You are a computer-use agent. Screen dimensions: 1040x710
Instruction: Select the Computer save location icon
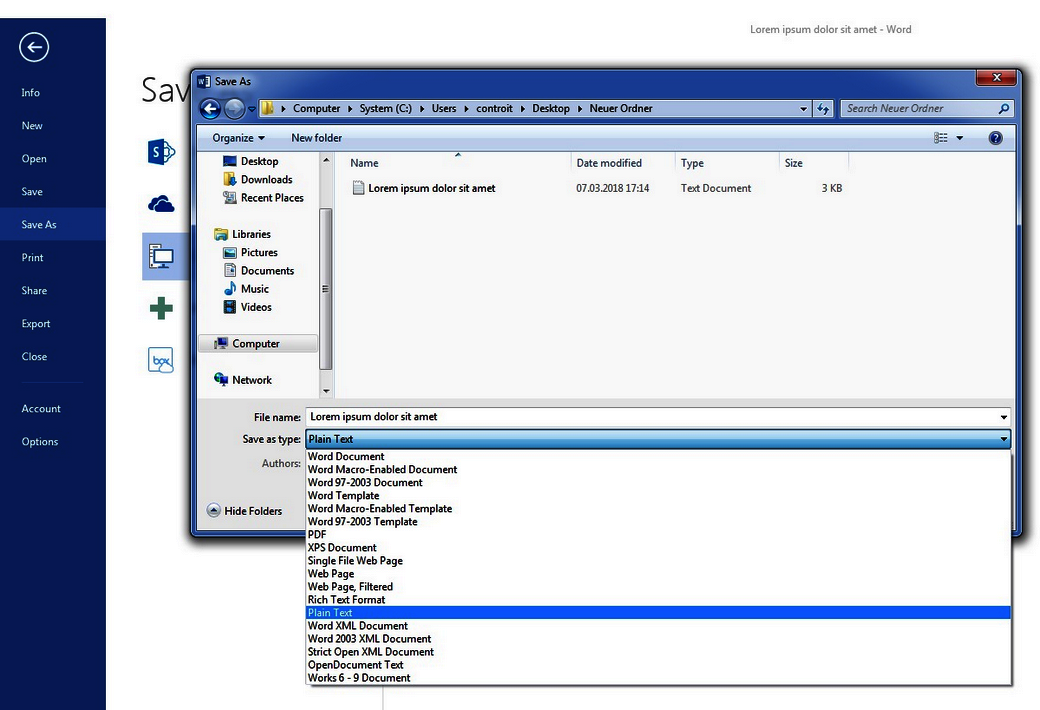pos(161,257)
